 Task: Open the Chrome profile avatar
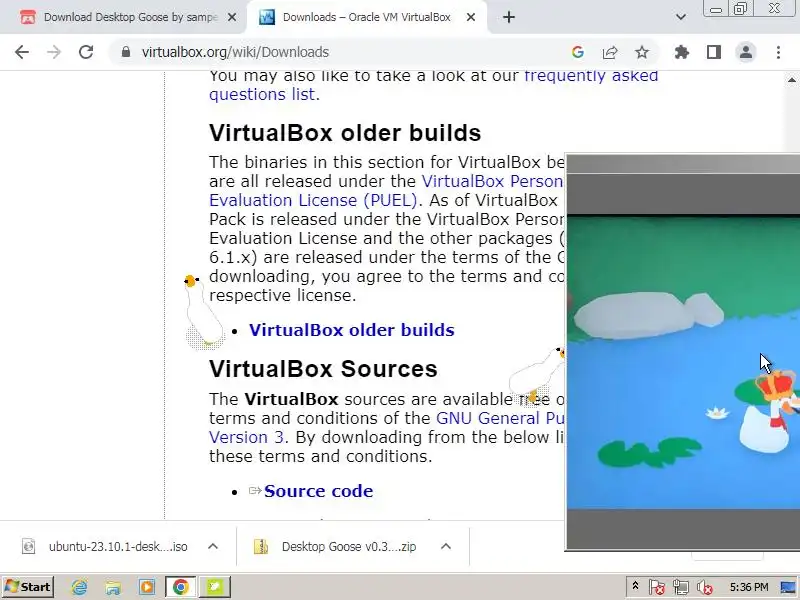click(745, 52)
